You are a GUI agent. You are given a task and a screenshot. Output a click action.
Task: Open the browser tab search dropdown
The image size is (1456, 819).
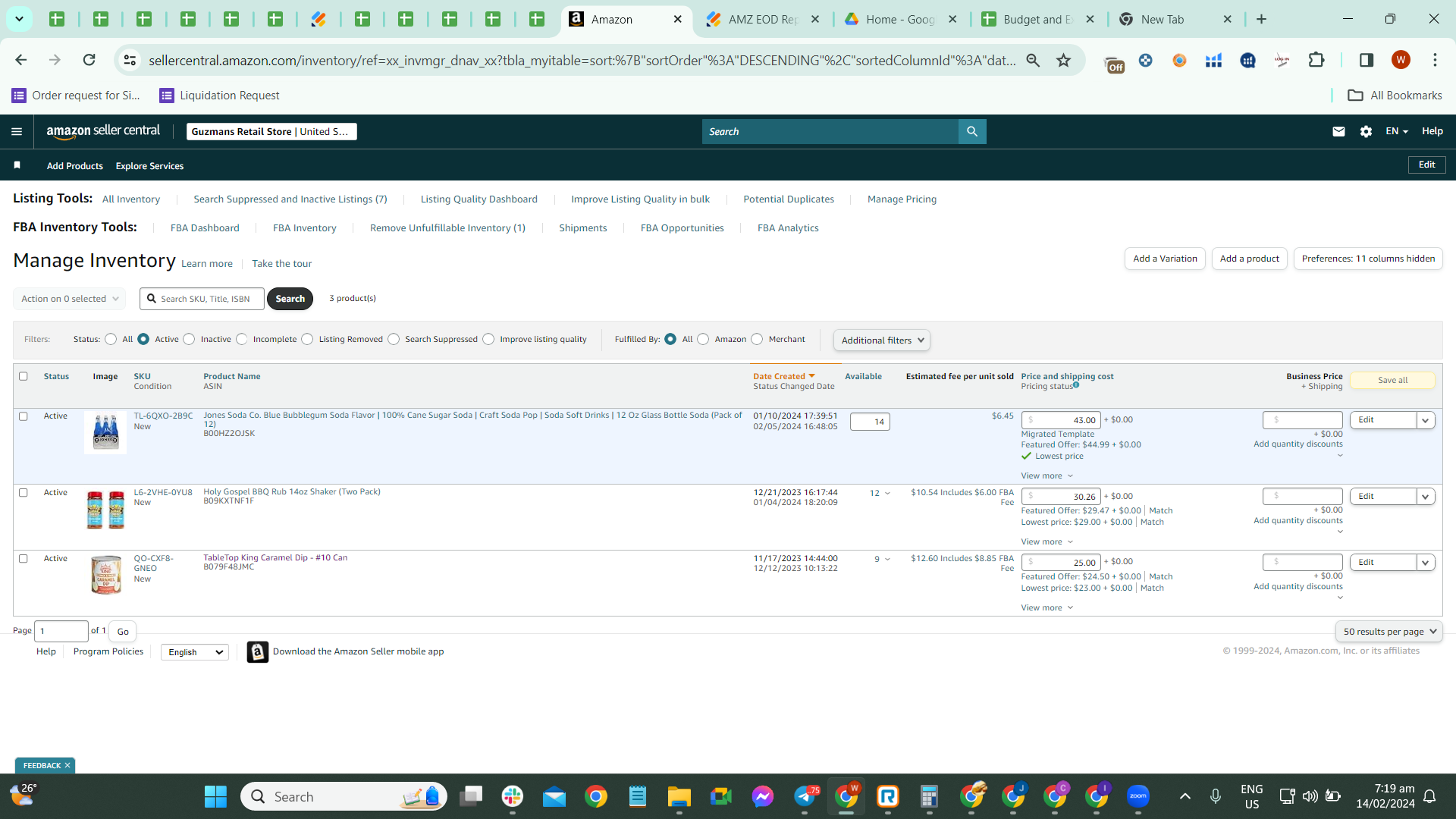(19, 19)
